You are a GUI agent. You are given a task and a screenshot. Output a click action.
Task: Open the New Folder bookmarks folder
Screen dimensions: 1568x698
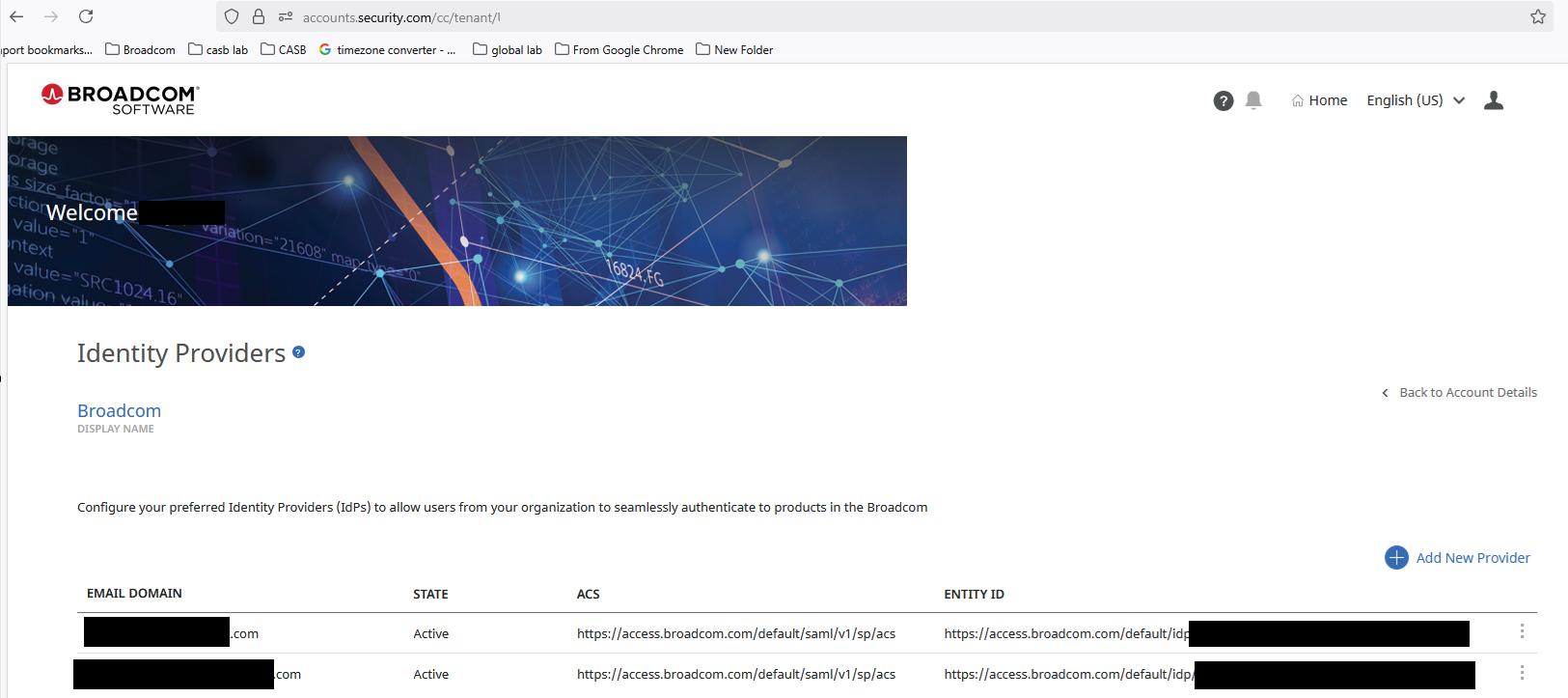pos(734,49)
